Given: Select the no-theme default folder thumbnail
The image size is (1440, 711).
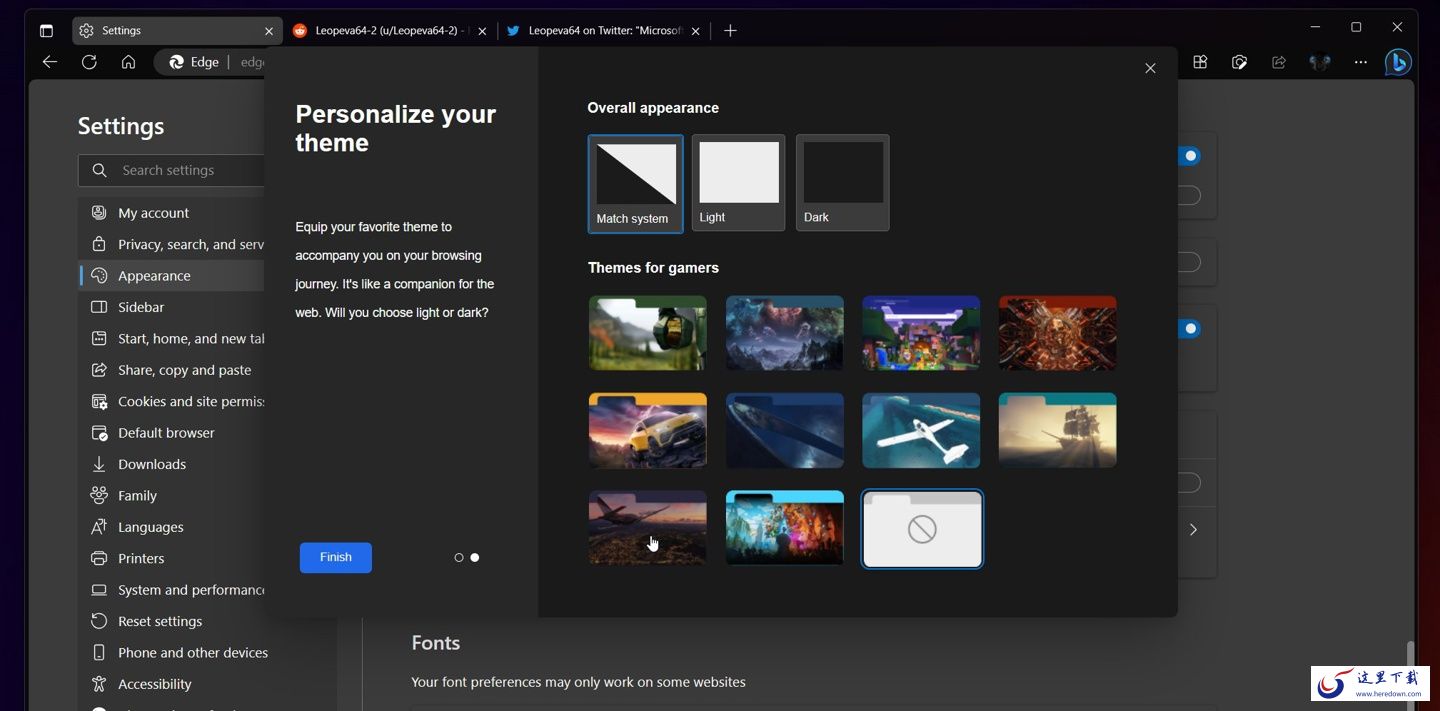Looking at the screenshot, I should (x=922, y=529).
